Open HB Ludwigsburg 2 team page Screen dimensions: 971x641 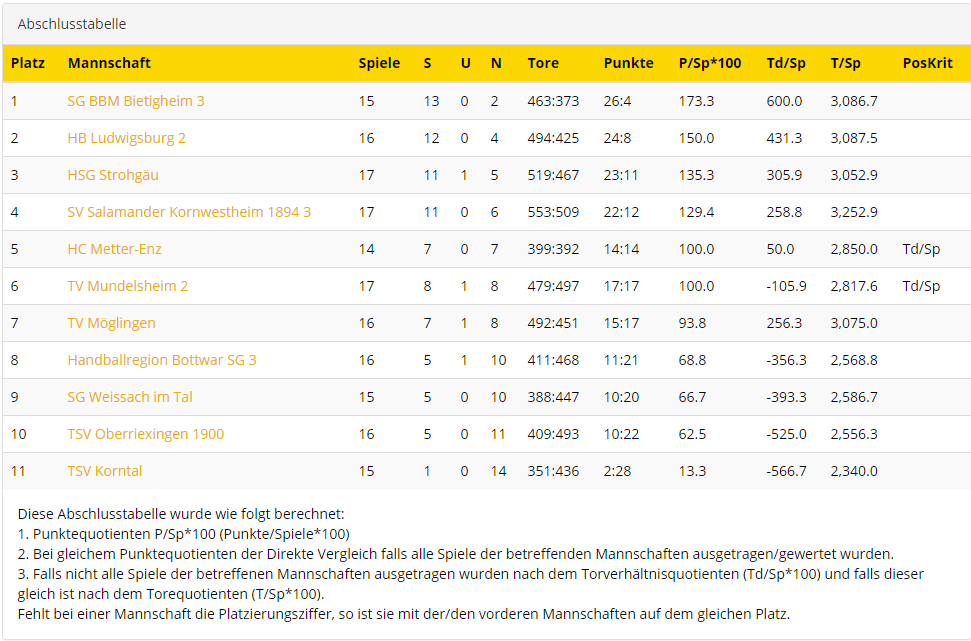pyautogui.click(x=126, y=138)
